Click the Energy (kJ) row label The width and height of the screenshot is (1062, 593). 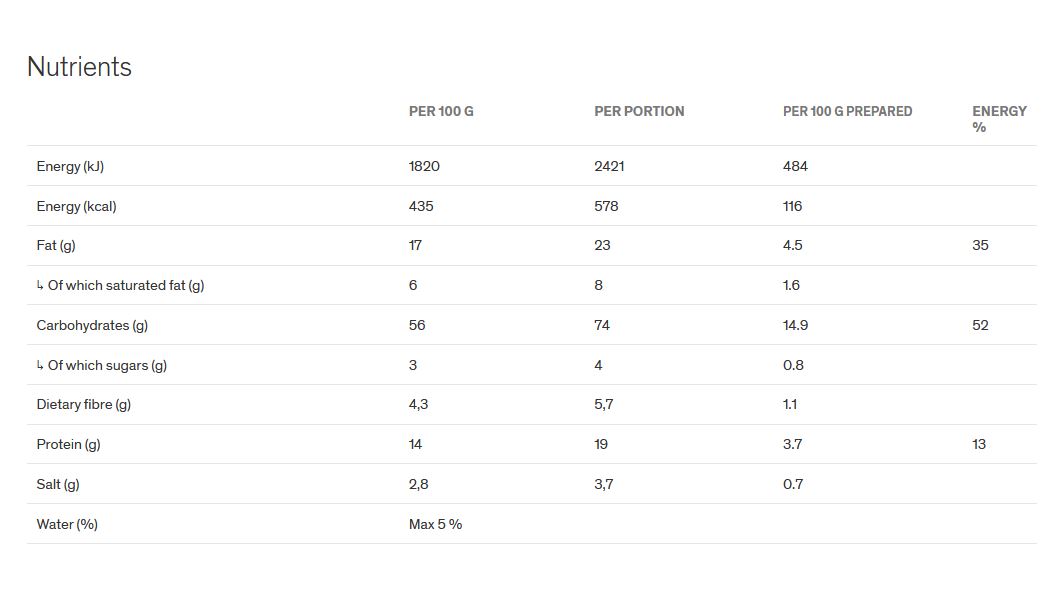(x=71, y=166)
